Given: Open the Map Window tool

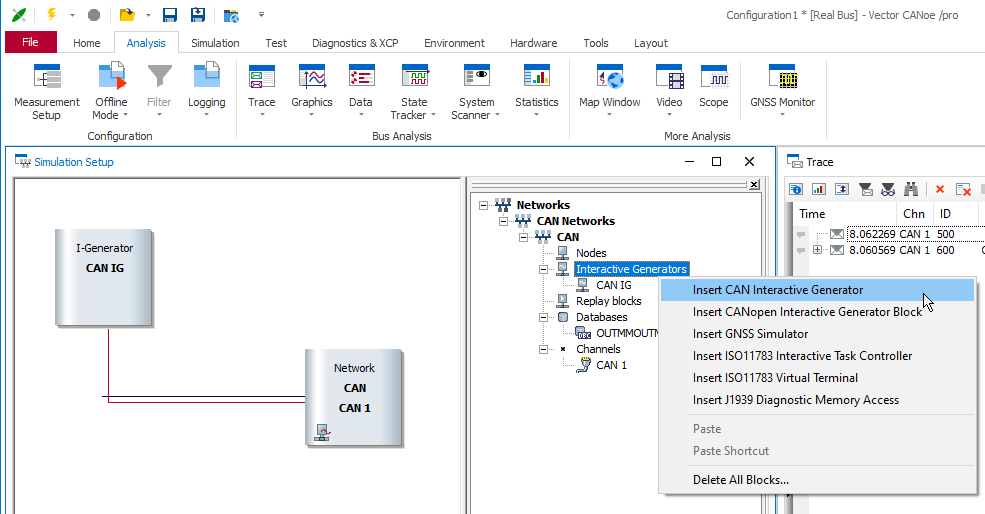Looking at the screenshot, I should tap(609, 79).
